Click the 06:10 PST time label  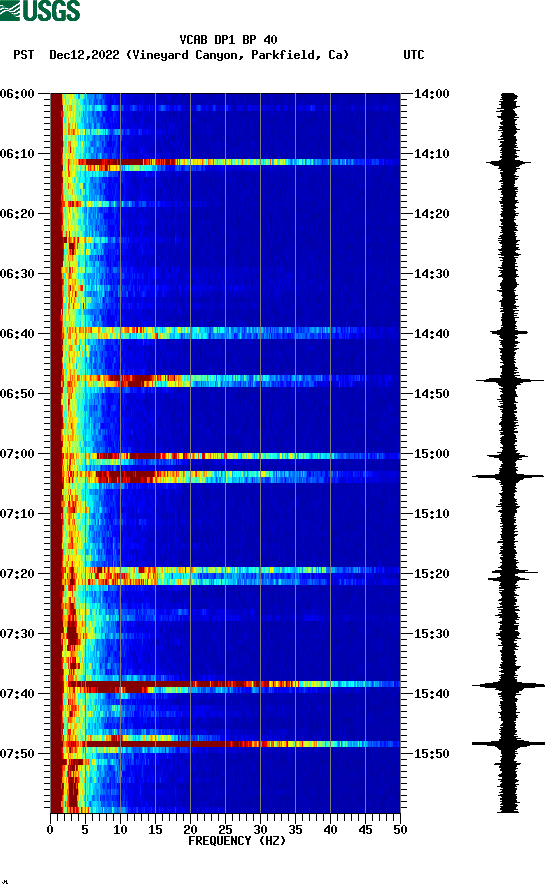[17, 154]
